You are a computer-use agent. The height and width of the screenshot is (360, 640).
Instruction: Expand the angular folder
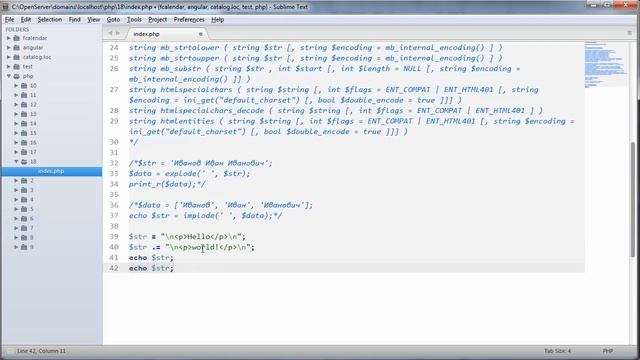coord(9,47)
